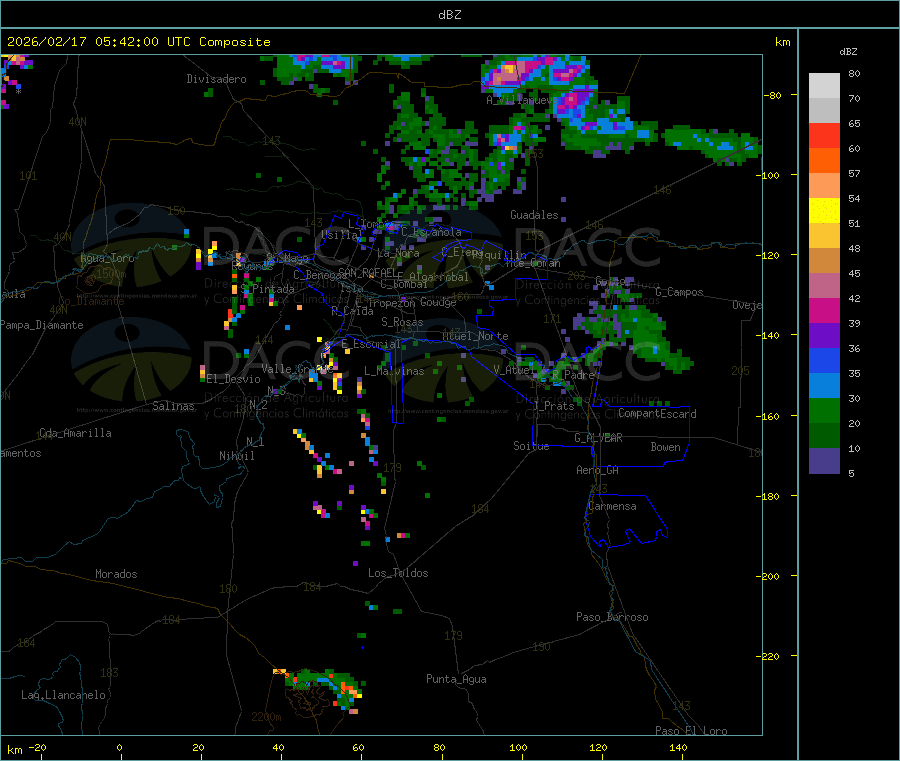Select the 5 dBZ slate-blue swatch
This screenshot has width=900, height=761.
(x=824, y=461)
